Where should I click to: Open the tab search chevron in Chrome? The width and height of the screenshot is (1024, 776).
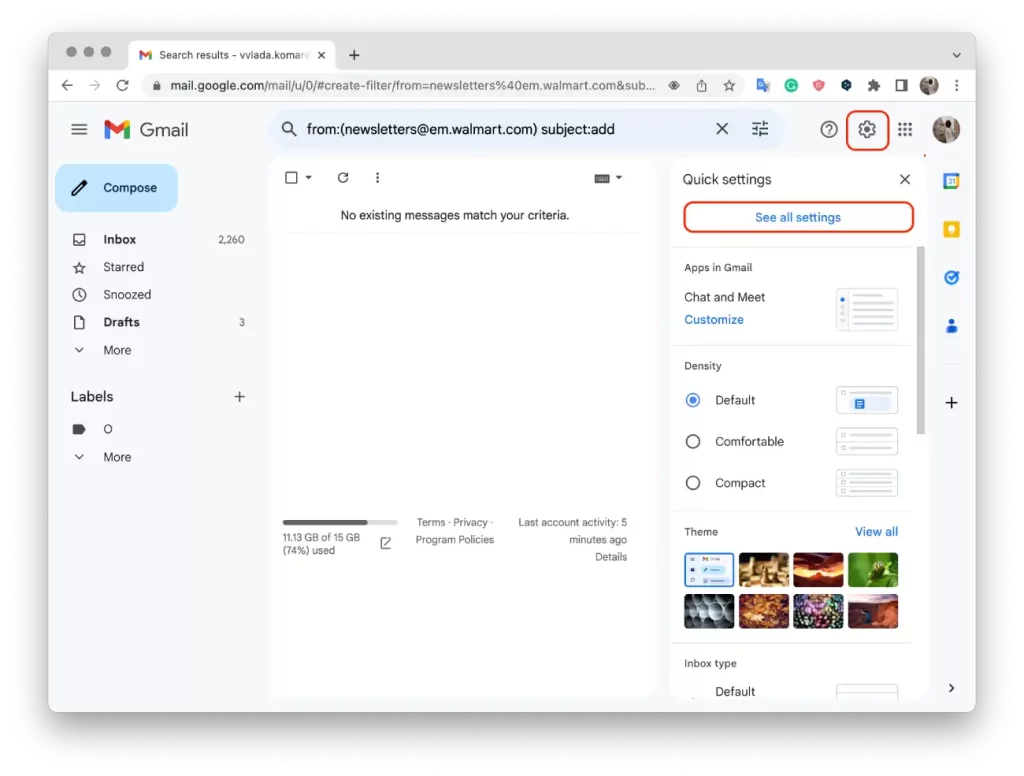tap(956, 56)
